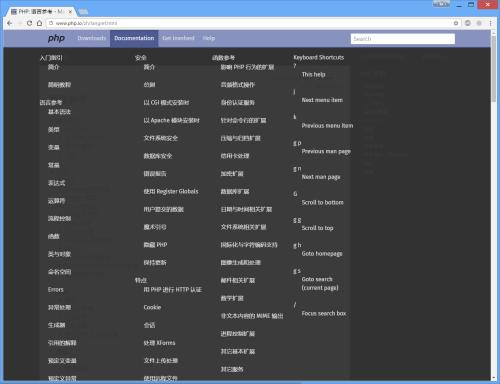Click the first extension icon beside the star

click(x=468, y=23)
